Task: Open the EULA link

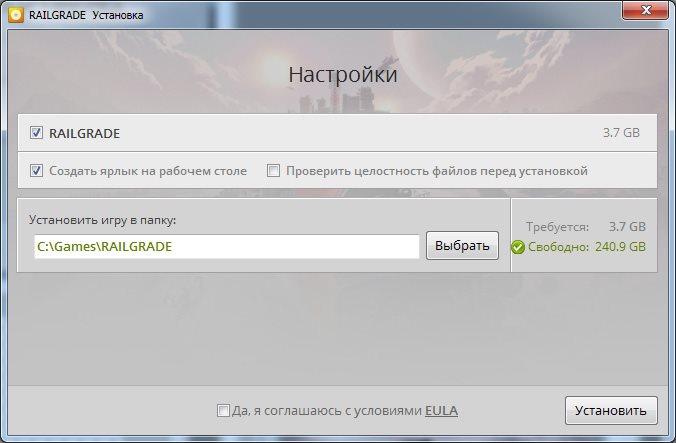Action: tap(441, 411)
